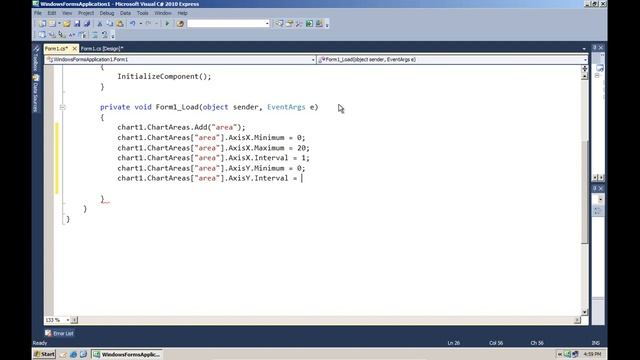Open the Data Sources side panel tab
Viewport: 640px width, 360px height.
36,94
